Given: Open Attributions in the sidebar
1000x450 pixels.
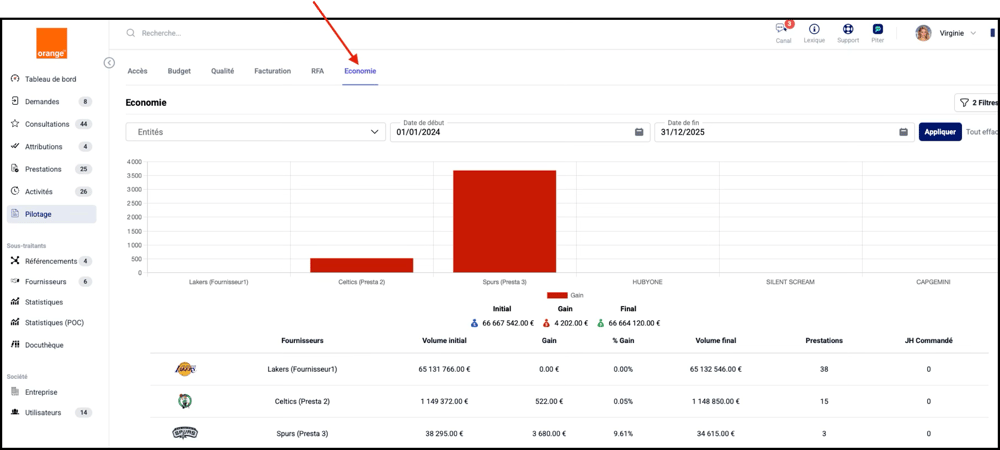Looking at the screenshot, I should [43, 146].
